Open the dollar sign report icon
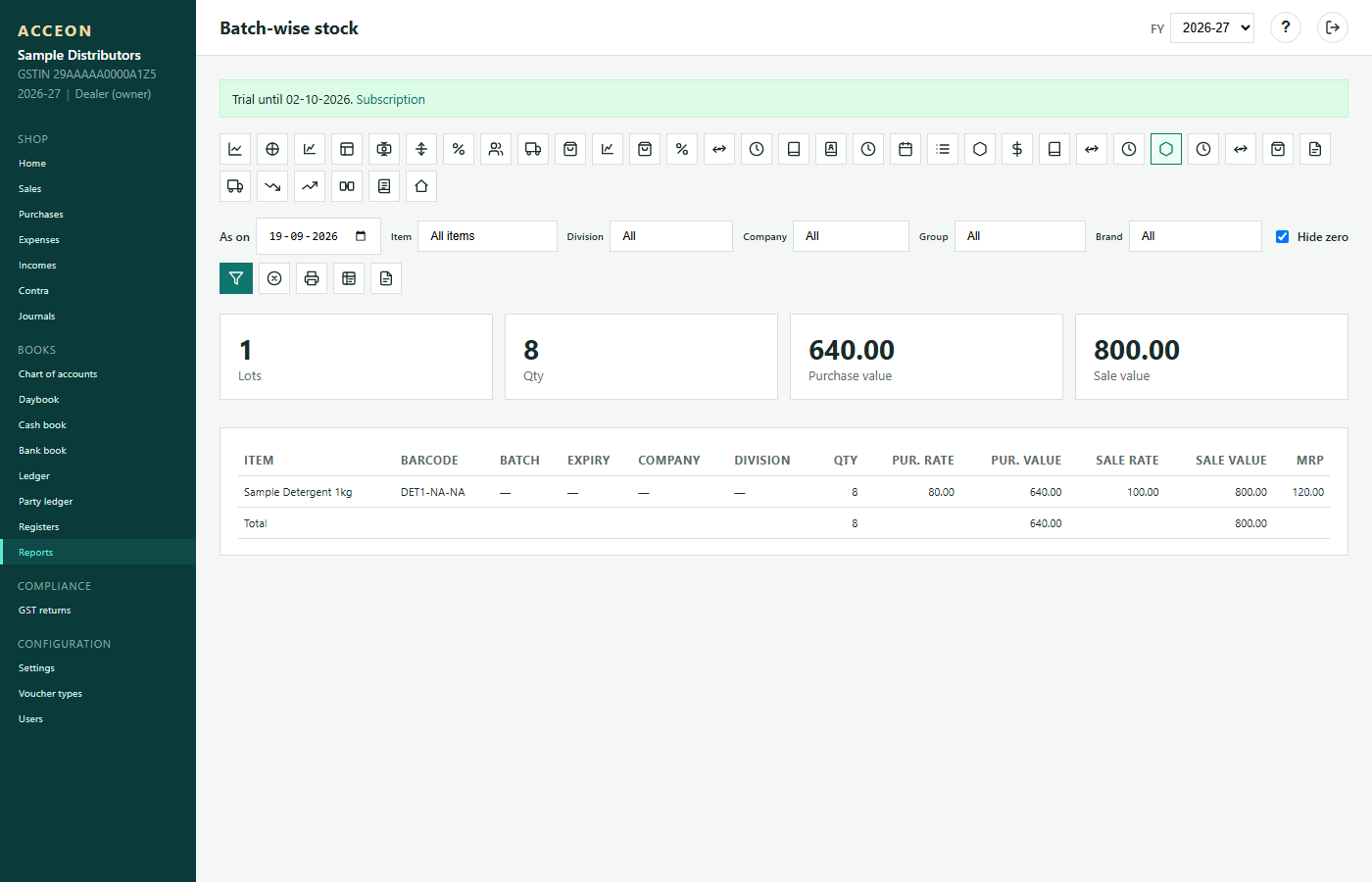 click(1017, 149)
